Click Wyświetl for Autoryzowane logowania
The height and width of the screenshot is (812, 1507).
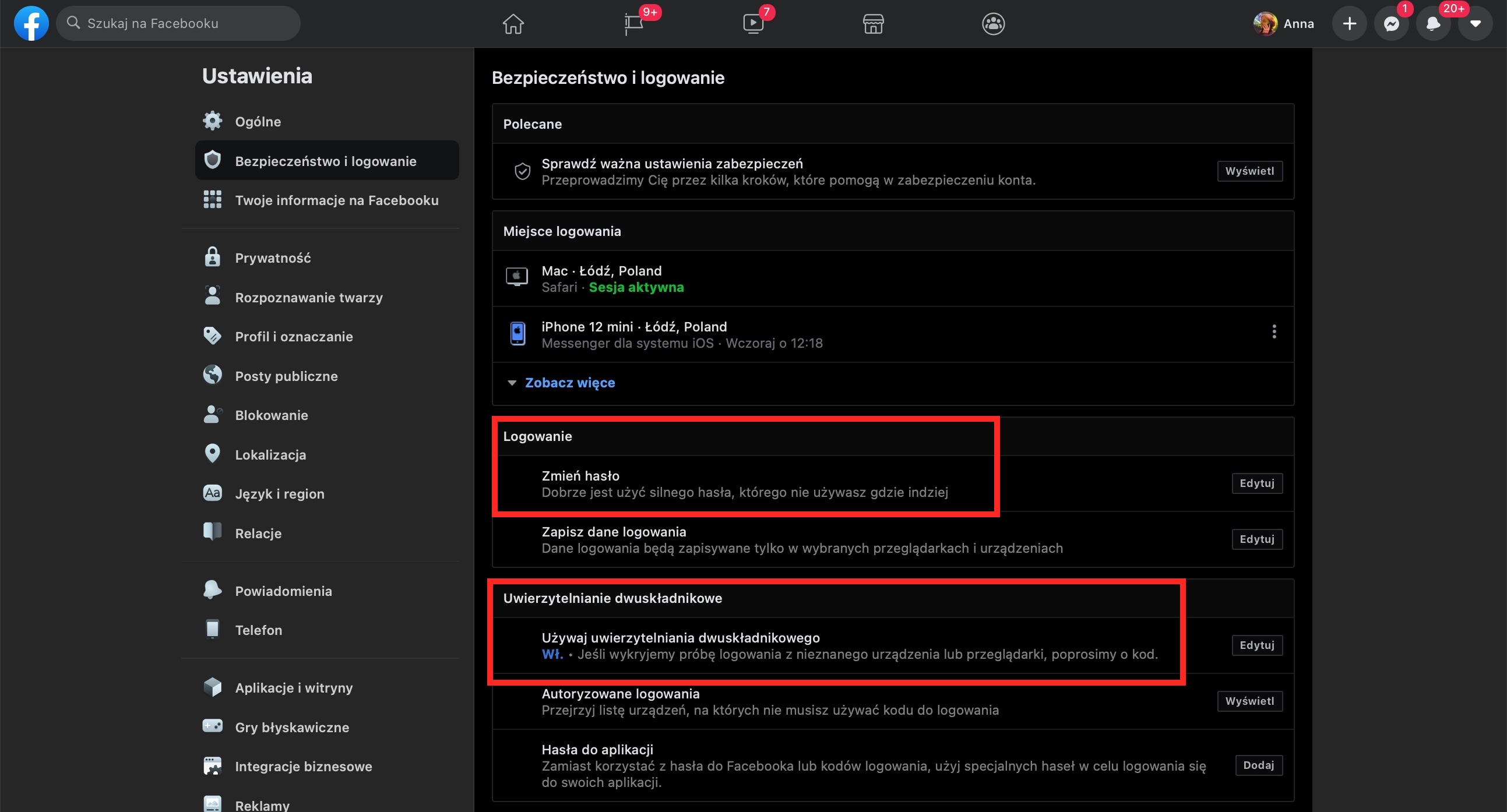click(1249, 701)
